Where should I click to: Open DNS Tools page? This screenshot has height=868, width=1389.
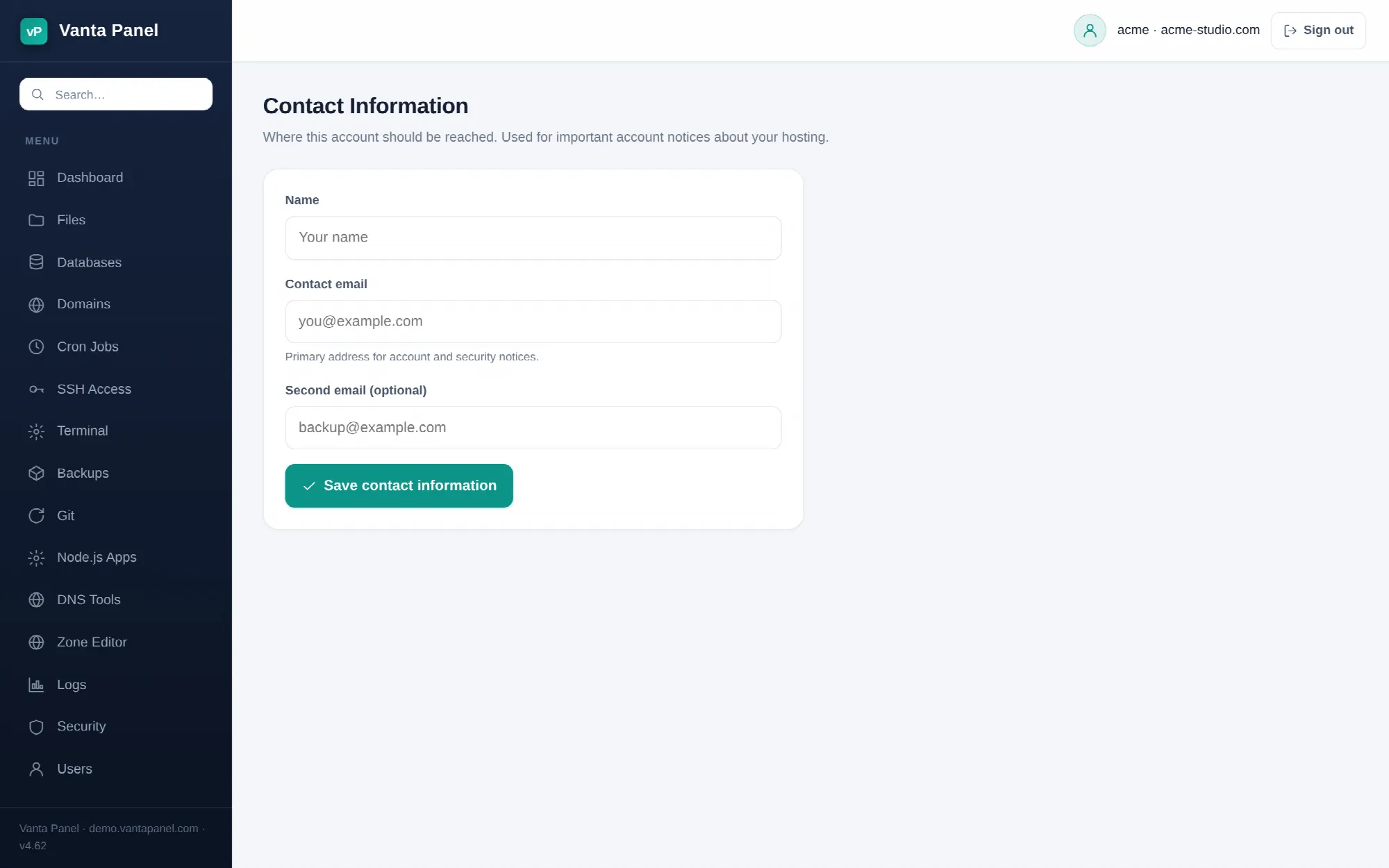[x=116, y=599]
